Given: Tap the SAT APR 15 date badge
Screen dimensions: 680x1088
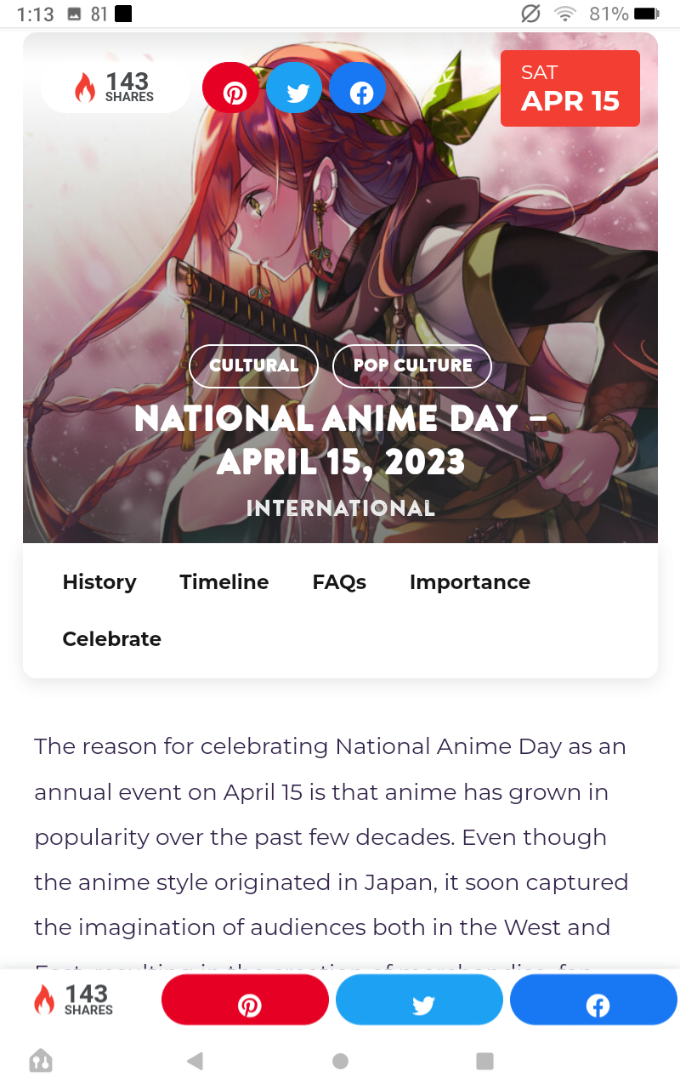Looking at the screenshot, I should pos(570,89).
